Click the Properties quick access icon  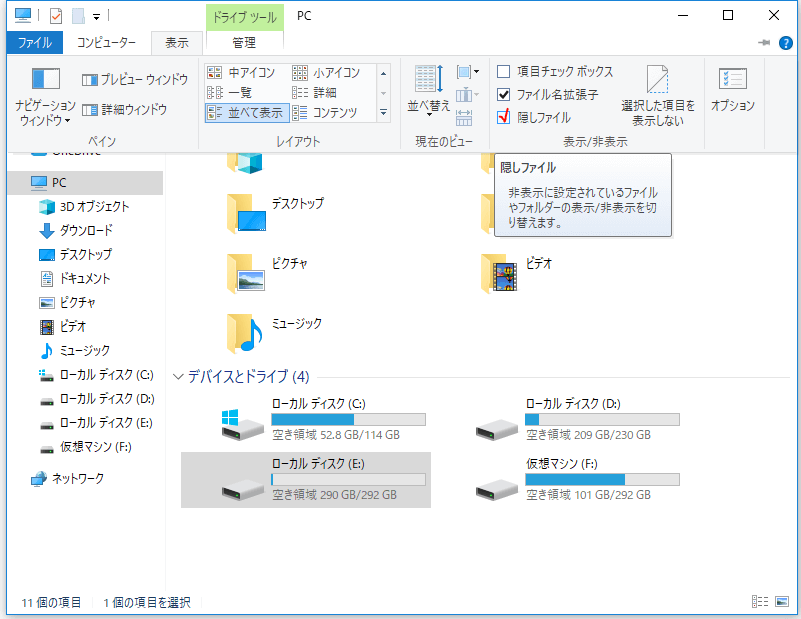coord(56,16)
